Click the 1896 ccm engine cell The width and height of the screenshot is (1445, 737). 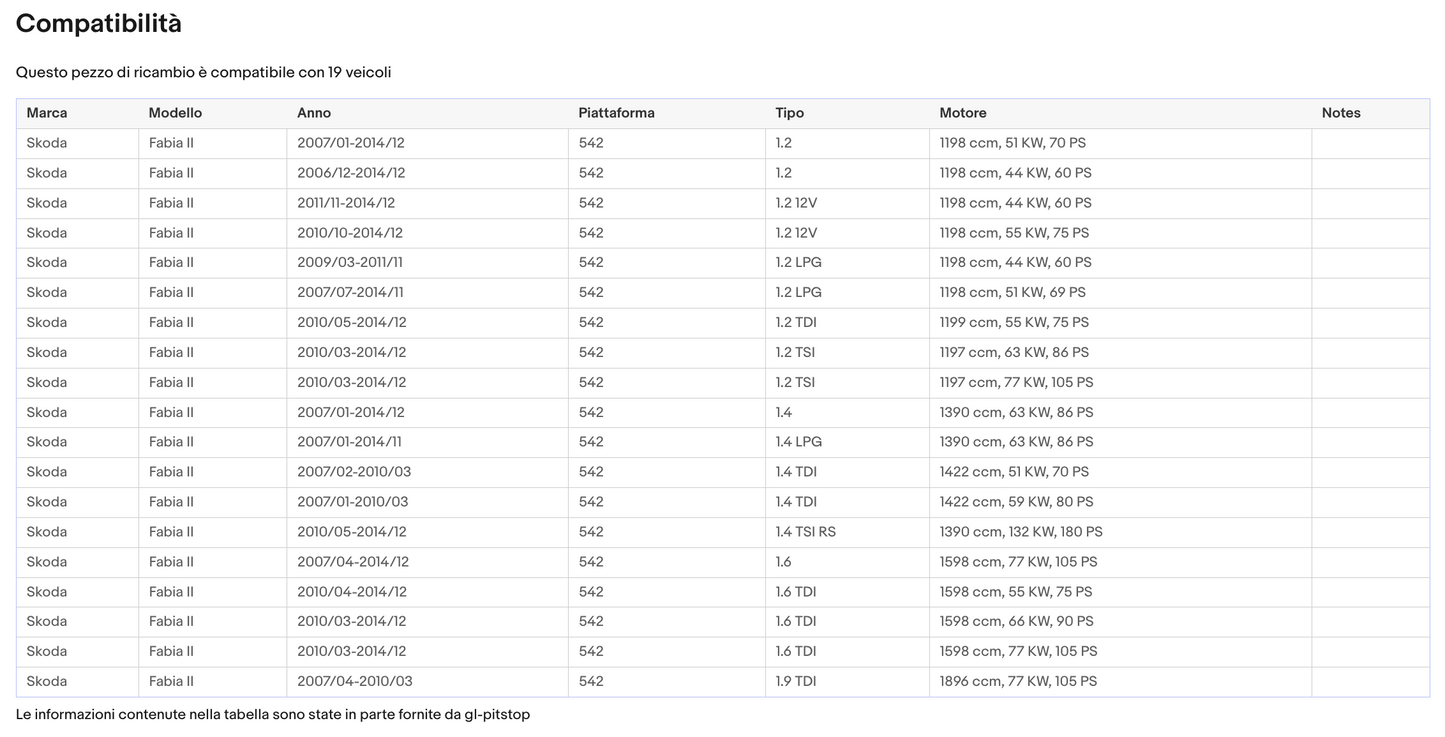click(1018, 681)
